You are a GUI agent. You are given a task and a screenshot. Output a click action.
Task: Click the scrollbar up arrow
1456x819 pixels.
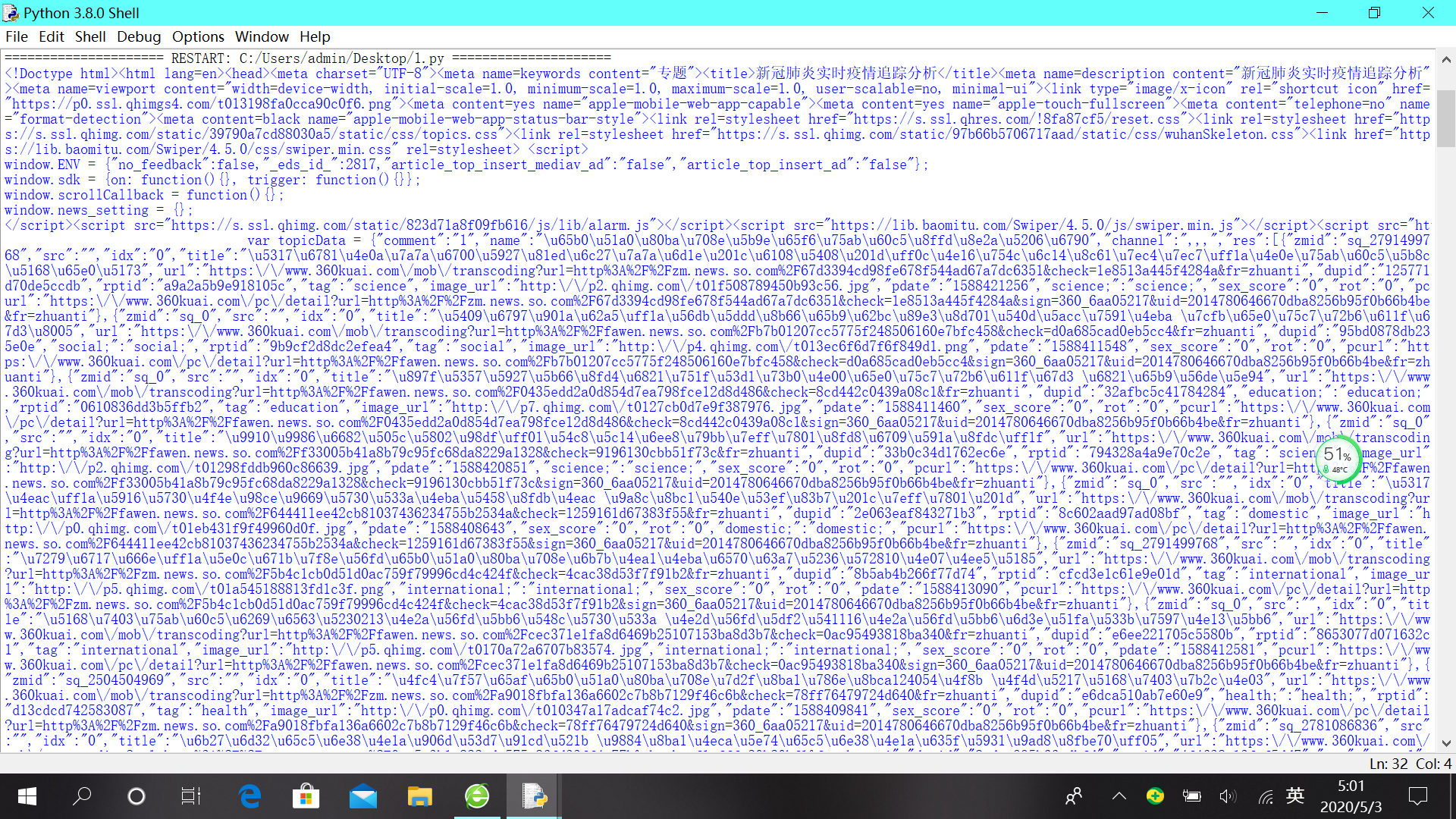point(1446,60)
